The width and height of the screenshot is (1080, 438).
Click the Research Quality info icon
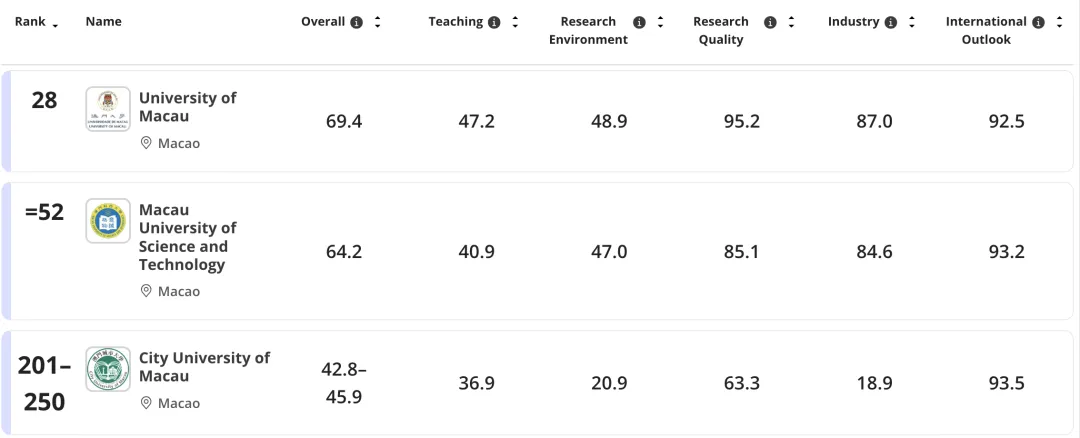(x=770, y=22)
